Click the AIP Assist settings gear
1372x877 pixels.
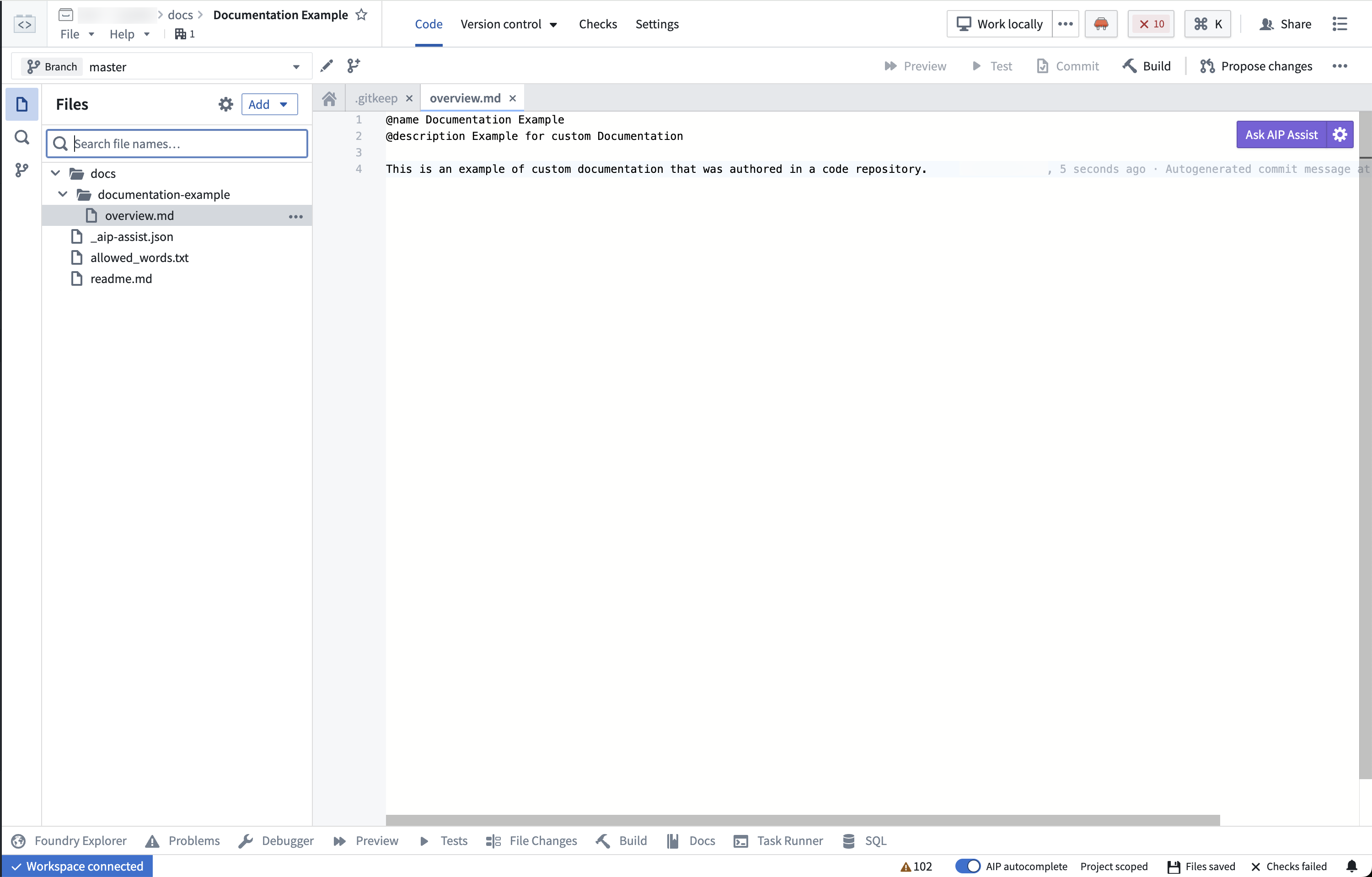pos(1340,134)
